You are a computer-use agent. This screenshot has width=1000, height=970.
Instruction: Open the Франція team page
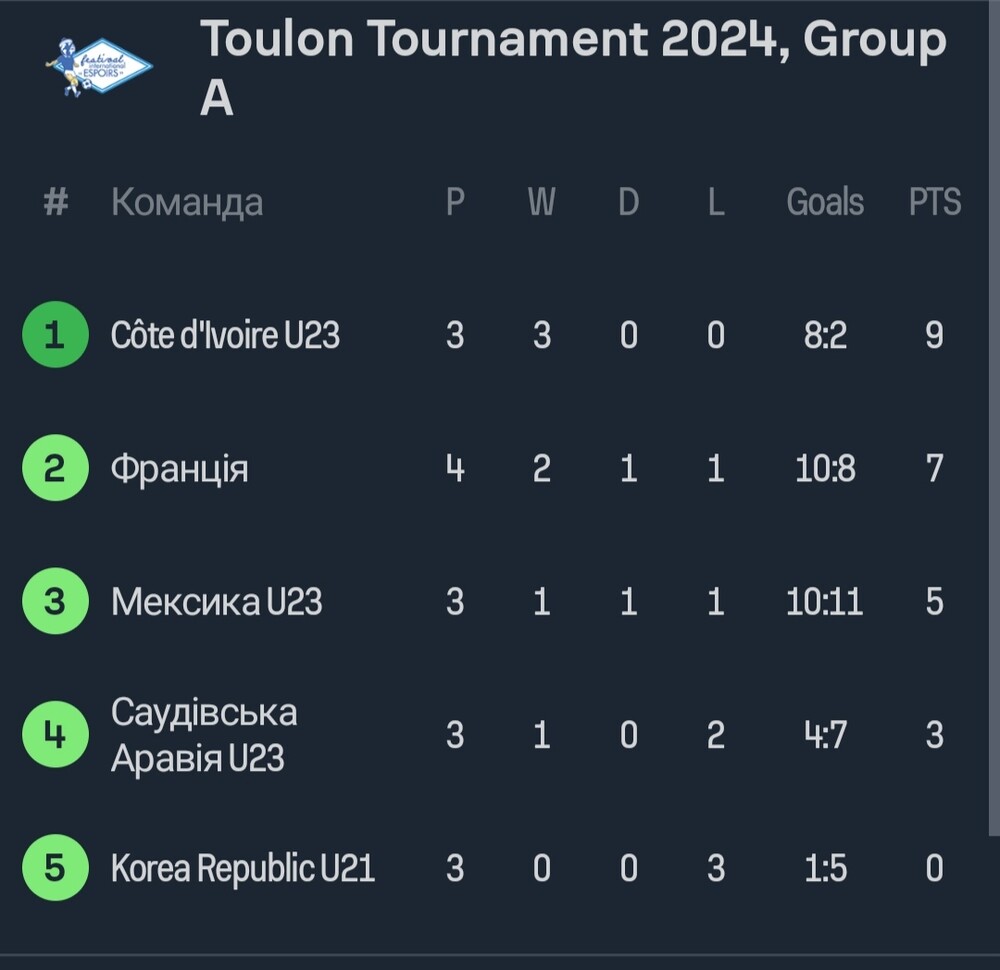[x=179, y=469]
